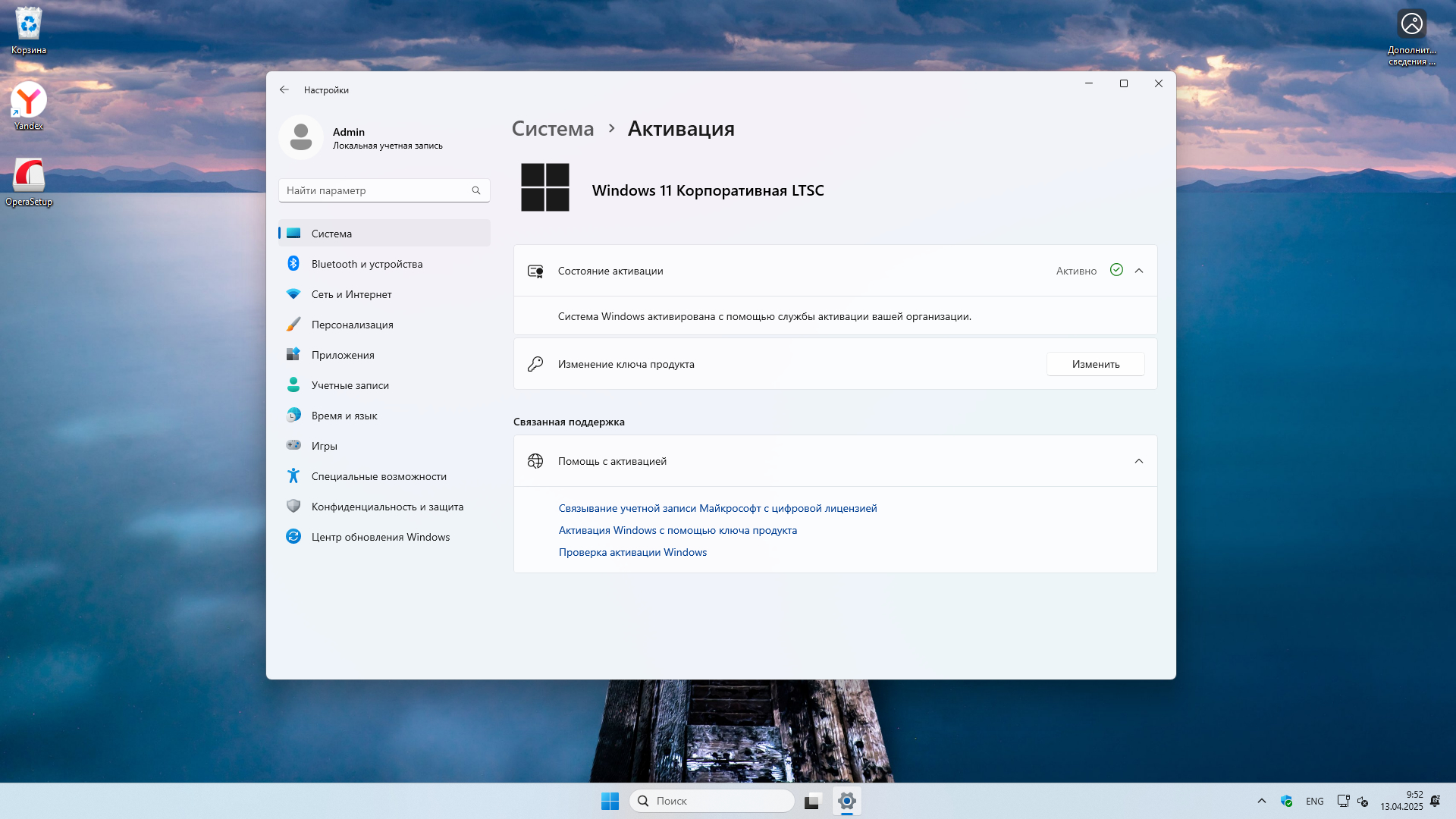Show hidden system tray icons

point(1262,801)
